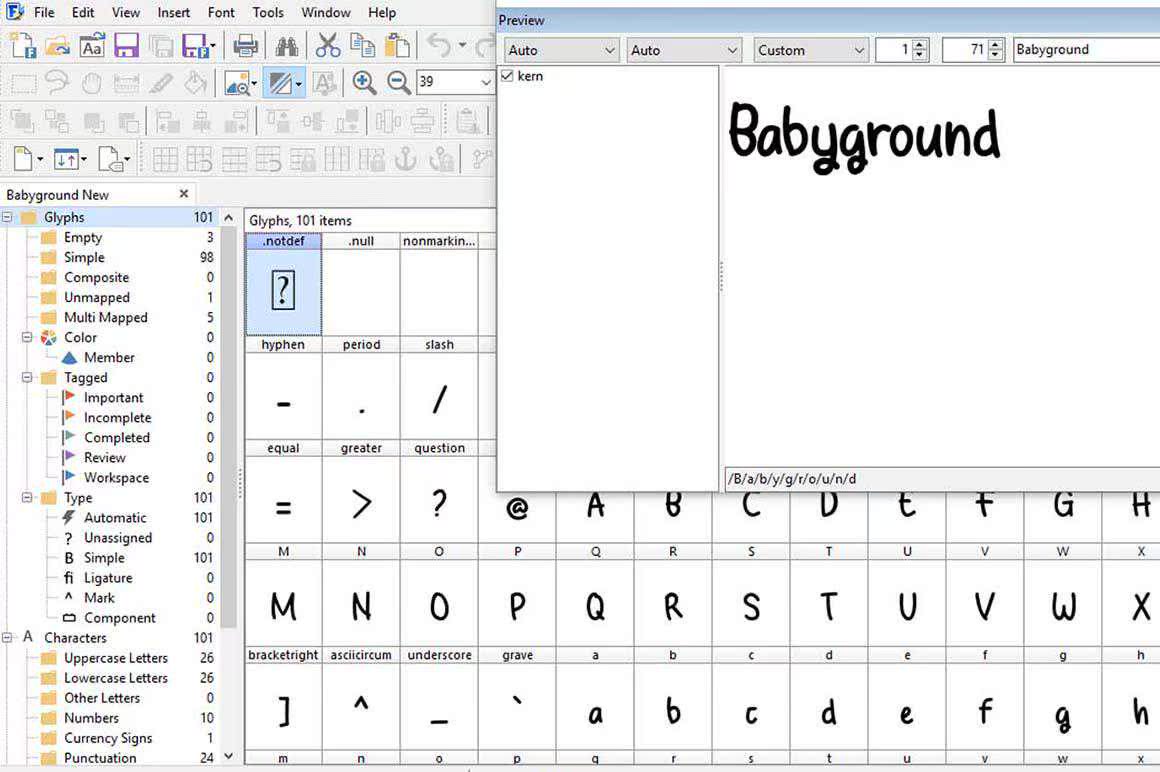Select the hand pan tool

(x=92, y=83)
